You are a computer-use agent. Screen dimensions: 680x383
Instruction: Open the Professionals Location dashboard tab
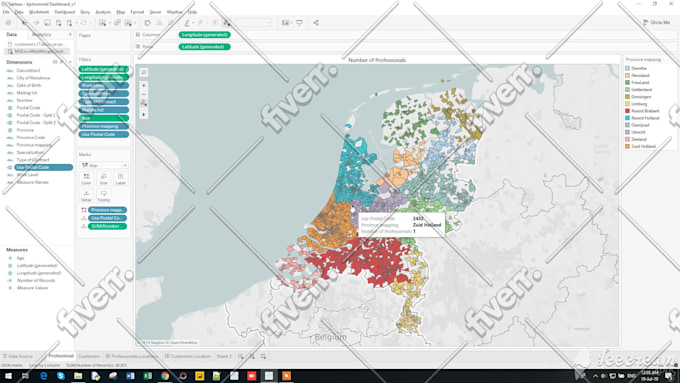coord(132,356)
